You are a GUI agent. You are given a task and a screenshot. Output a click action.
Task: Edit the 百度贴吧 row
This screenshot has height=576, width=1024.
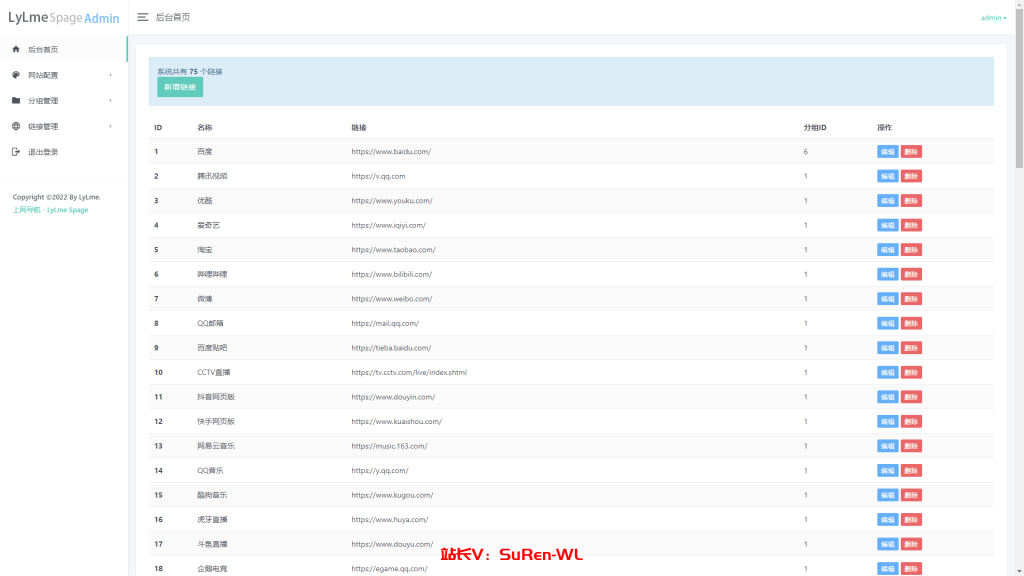coord(888,348)
